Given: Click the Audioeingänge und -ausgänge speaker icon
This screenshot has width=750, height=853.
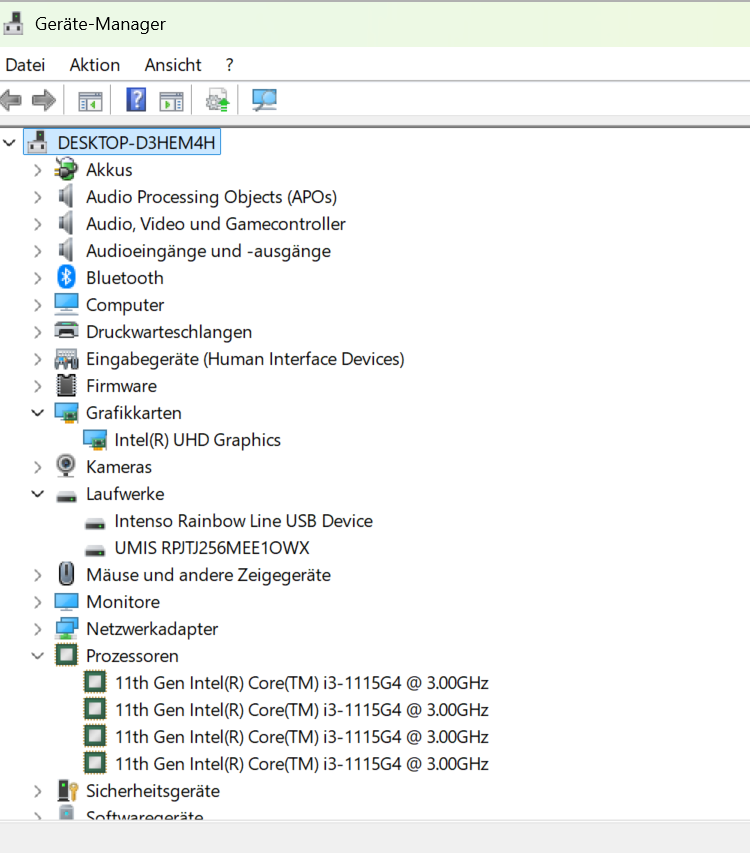Looking at the screenshot, I should click(x=66, y=250).
